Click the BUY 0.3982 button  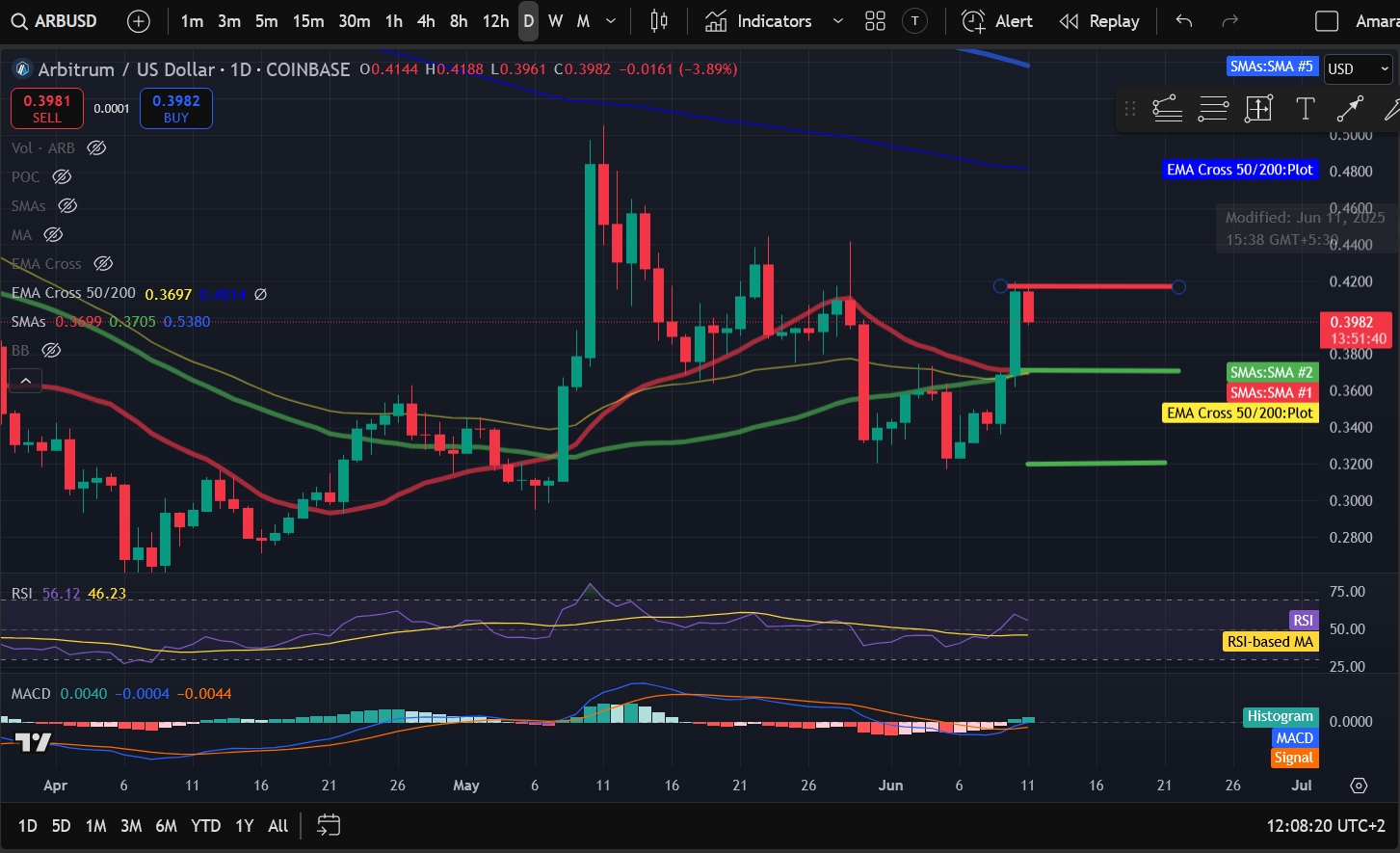176,108
